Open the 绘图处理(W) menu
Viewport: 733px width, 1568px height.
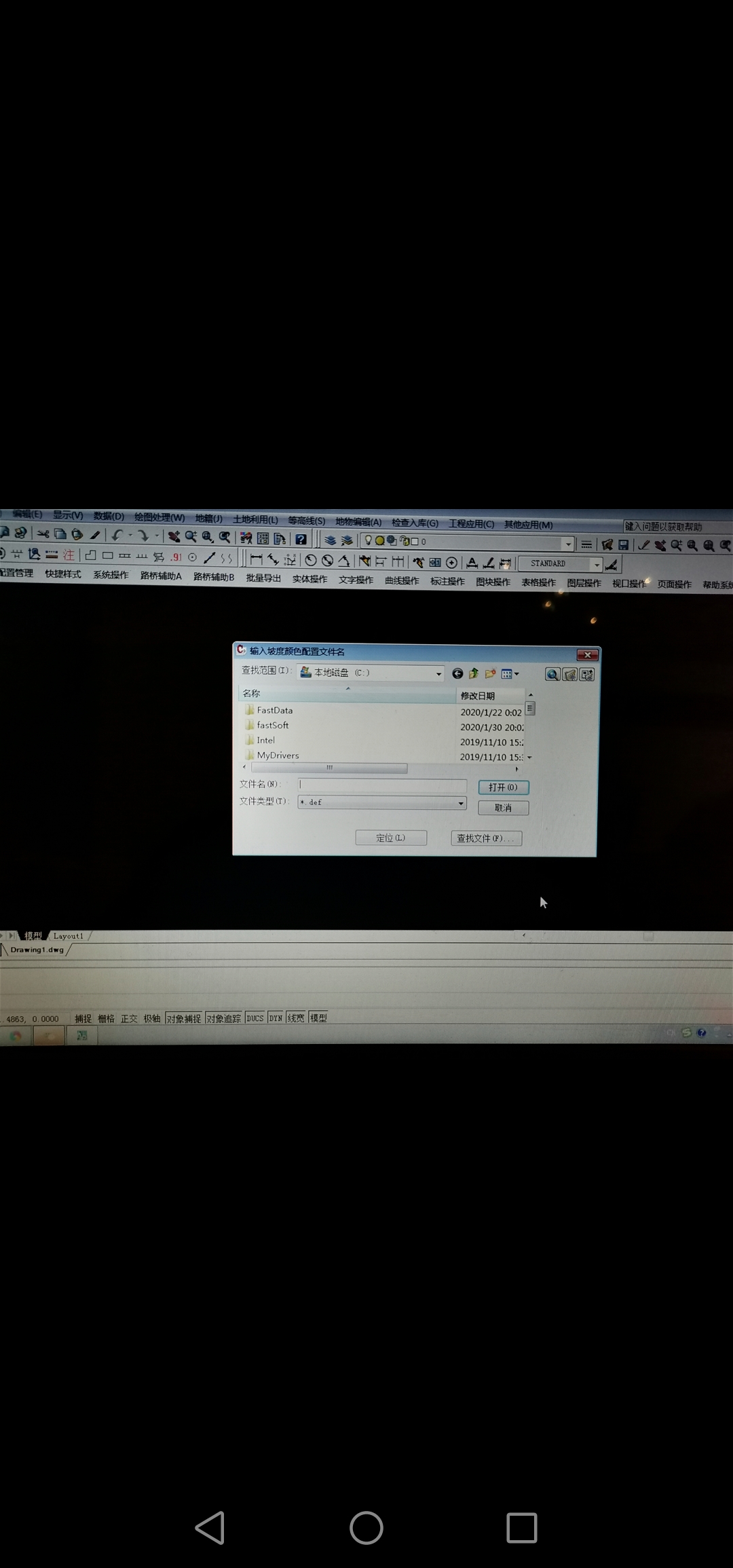[x=159, y=517]
